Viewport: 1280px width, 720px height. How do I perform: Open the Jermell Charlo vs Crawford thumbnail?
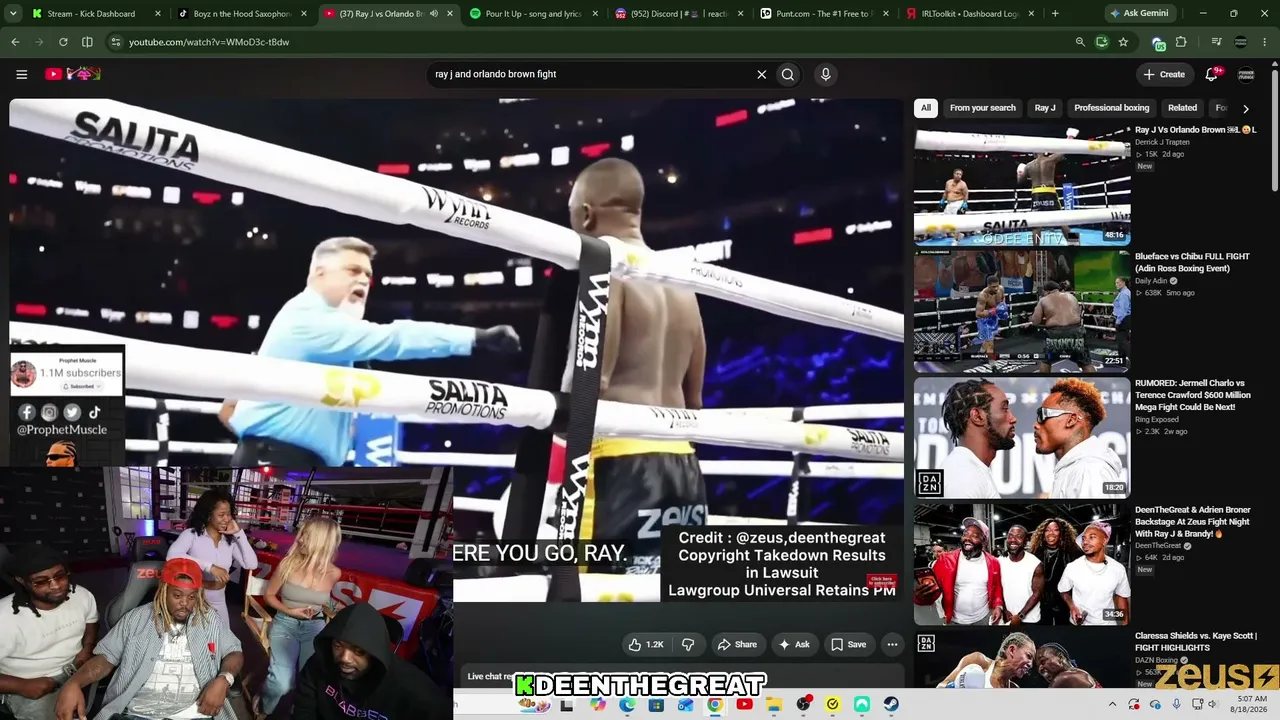pyautogui.click(x=1022, y=437)
